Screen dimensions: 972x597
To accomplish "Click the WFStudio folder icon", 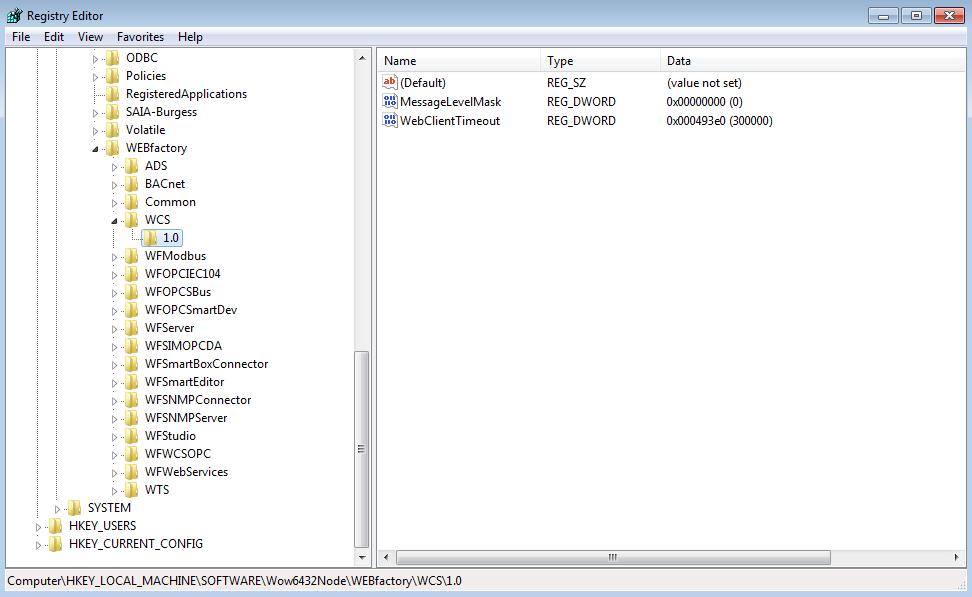I will pos(131,435).
